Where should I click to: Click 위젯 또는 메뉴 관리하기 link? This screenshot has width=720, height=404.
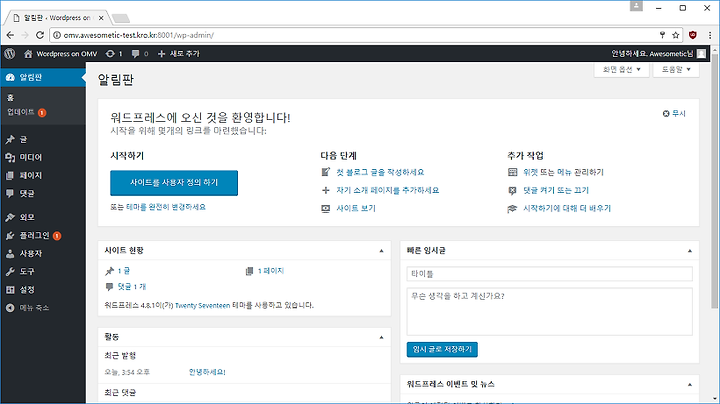563,172
